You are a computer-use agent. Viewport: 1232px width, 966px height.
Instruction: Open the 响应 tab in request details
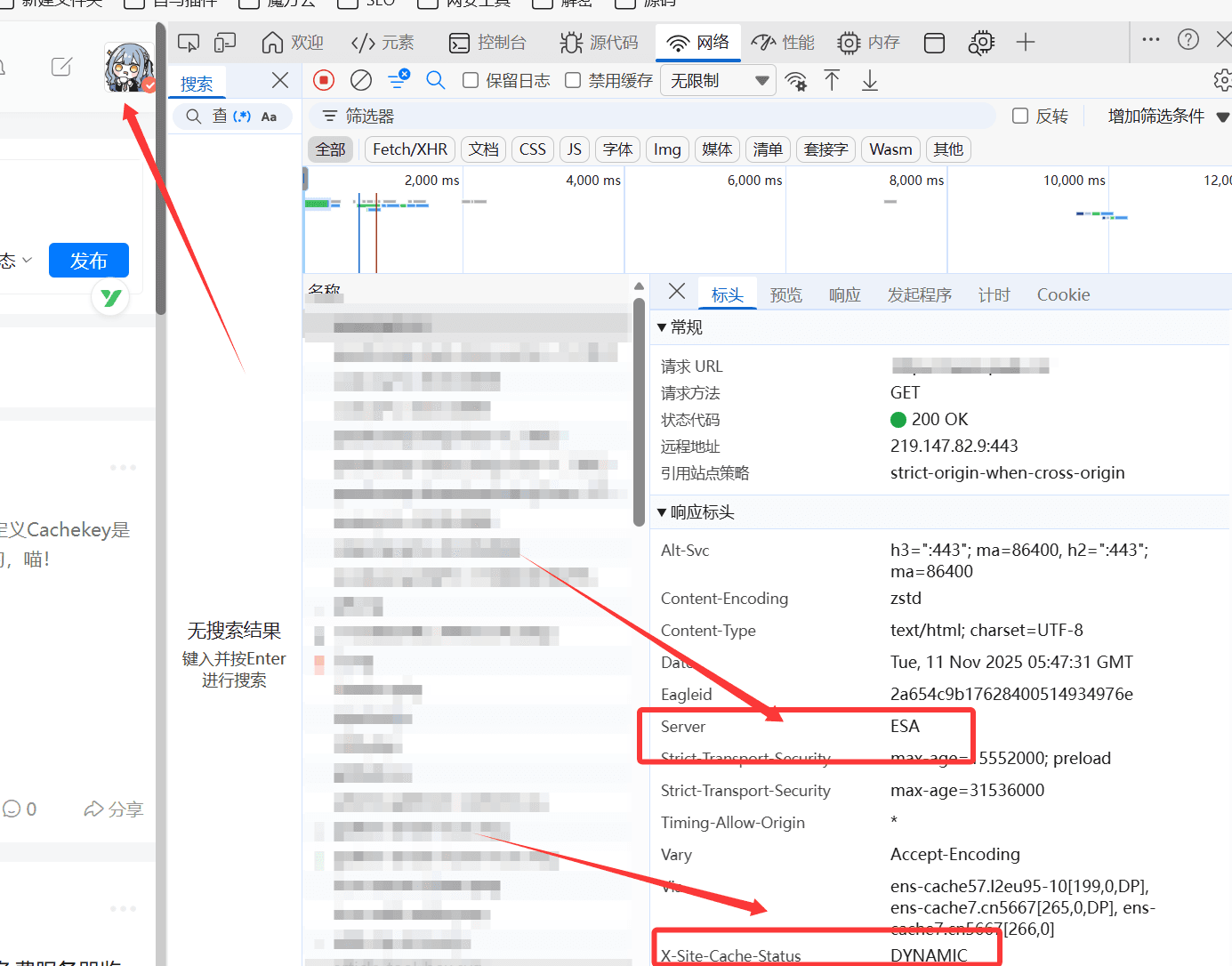[844, 295]
